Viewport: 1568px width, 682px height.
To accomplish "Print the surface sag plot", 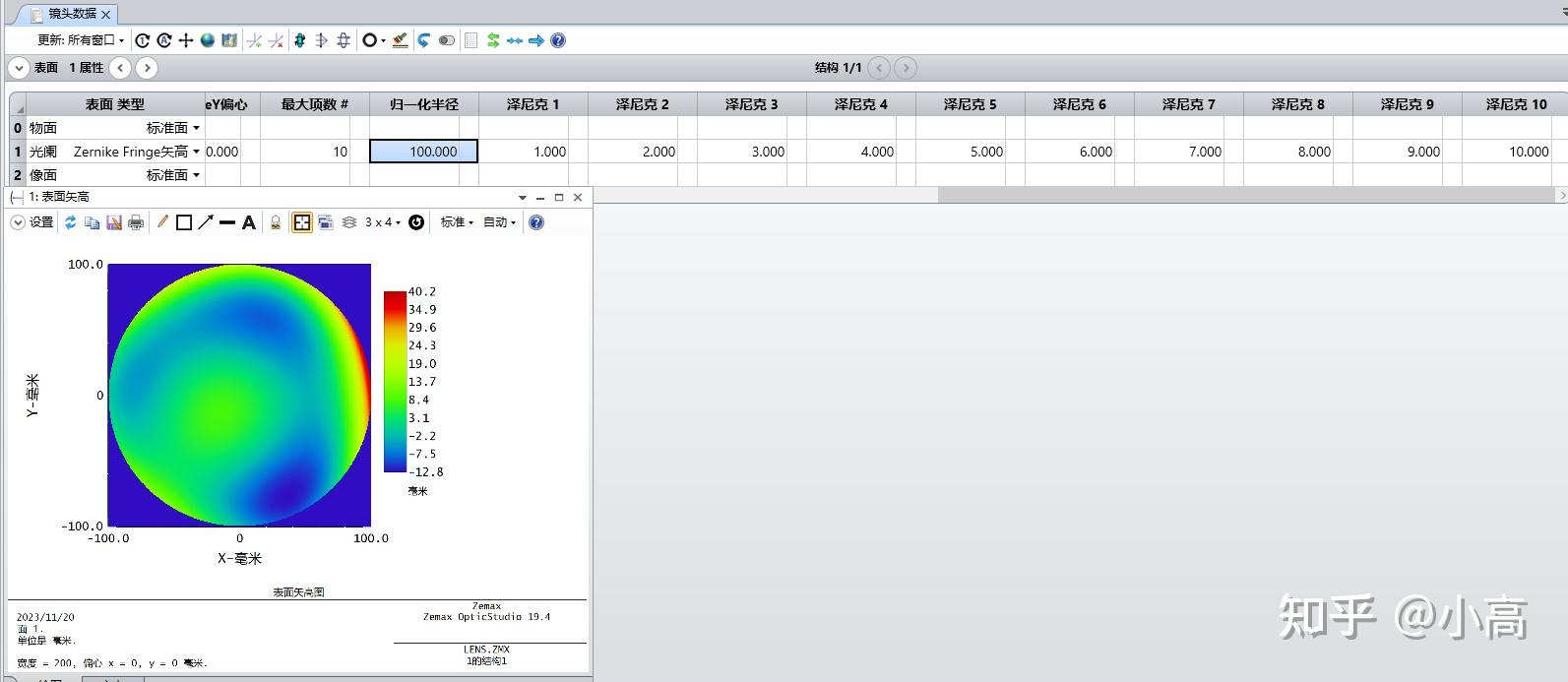I will pyautogui.click(x=136, y=222).
